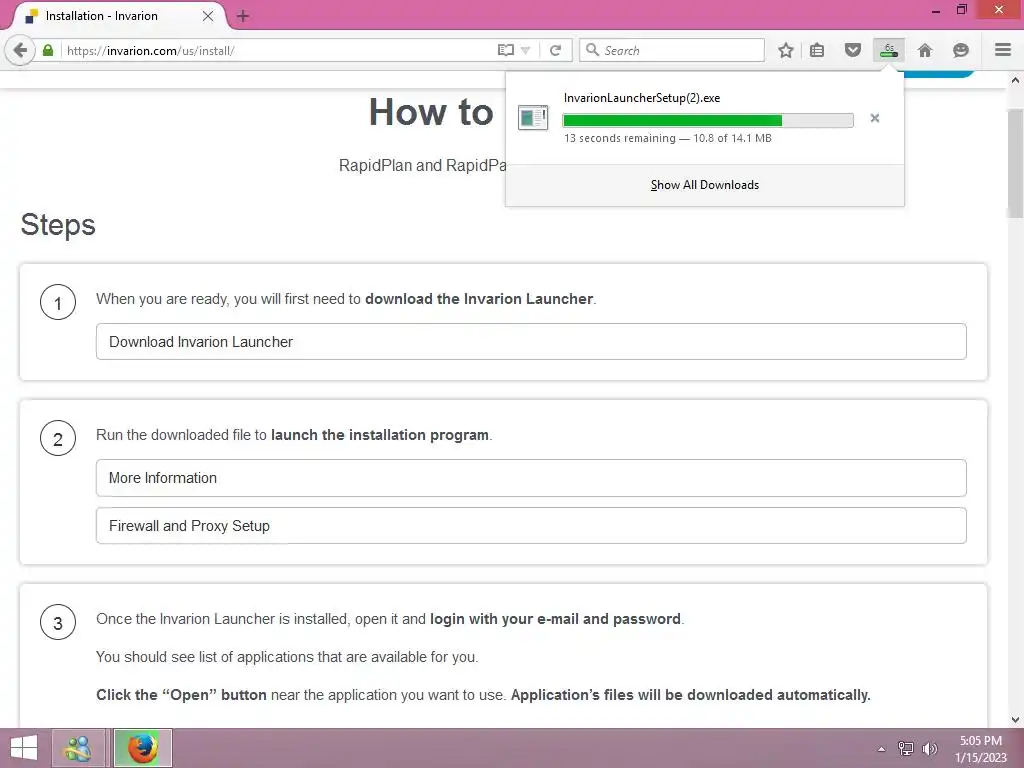Close the Installation - Invarion tab
Viewport: 1024px width, 768px height.
(x=208, y=16)
